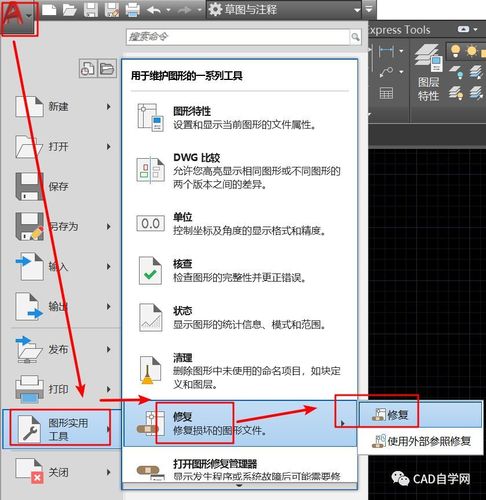486x500 pixels.
Task: Open the 核查 entry text
Action: pos(239,271)
